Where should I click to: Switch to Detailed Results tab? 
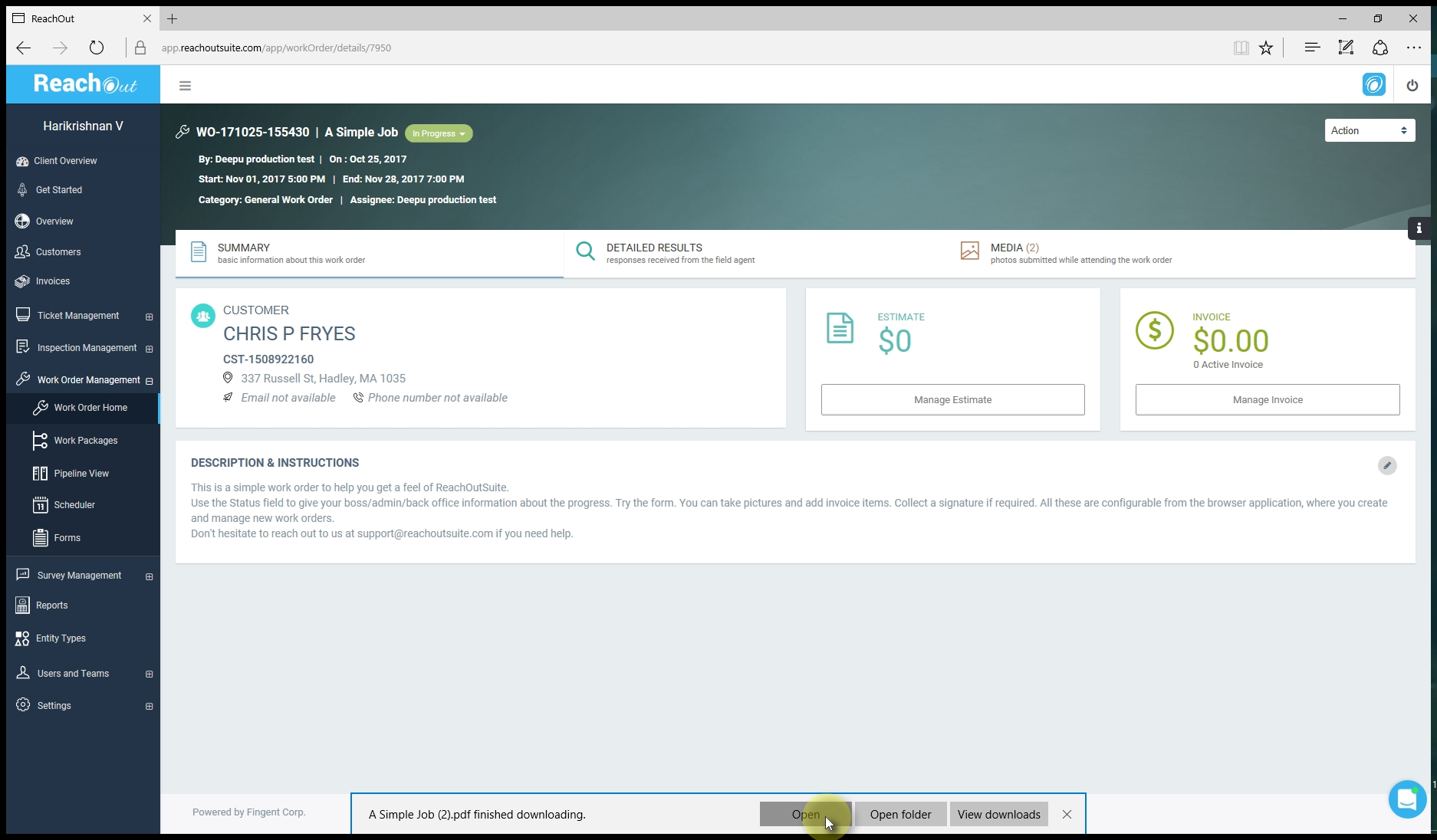757,253
